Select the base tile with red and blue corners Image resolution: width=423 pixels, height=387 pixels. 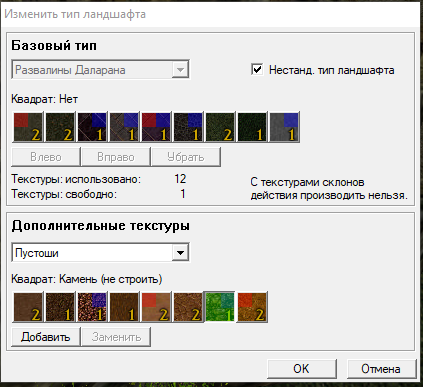tap(156, 127)
